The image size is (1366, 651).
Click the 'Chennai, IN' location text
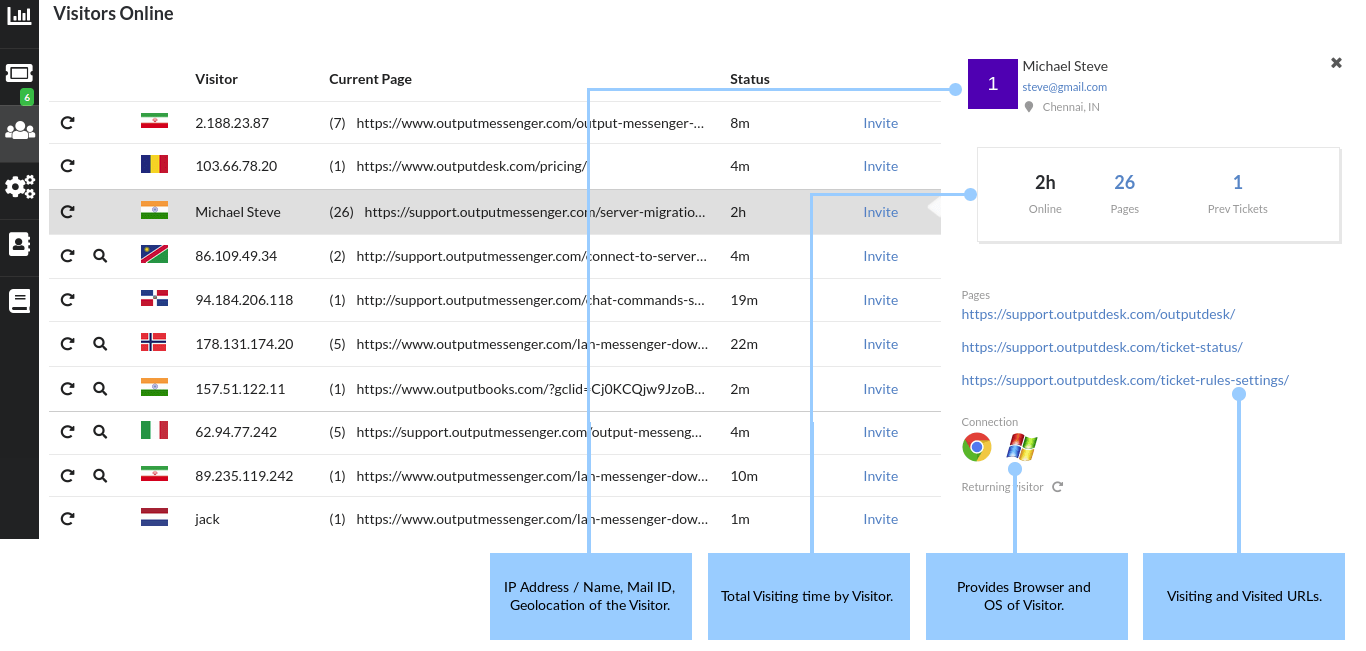tap(1071, 107)
